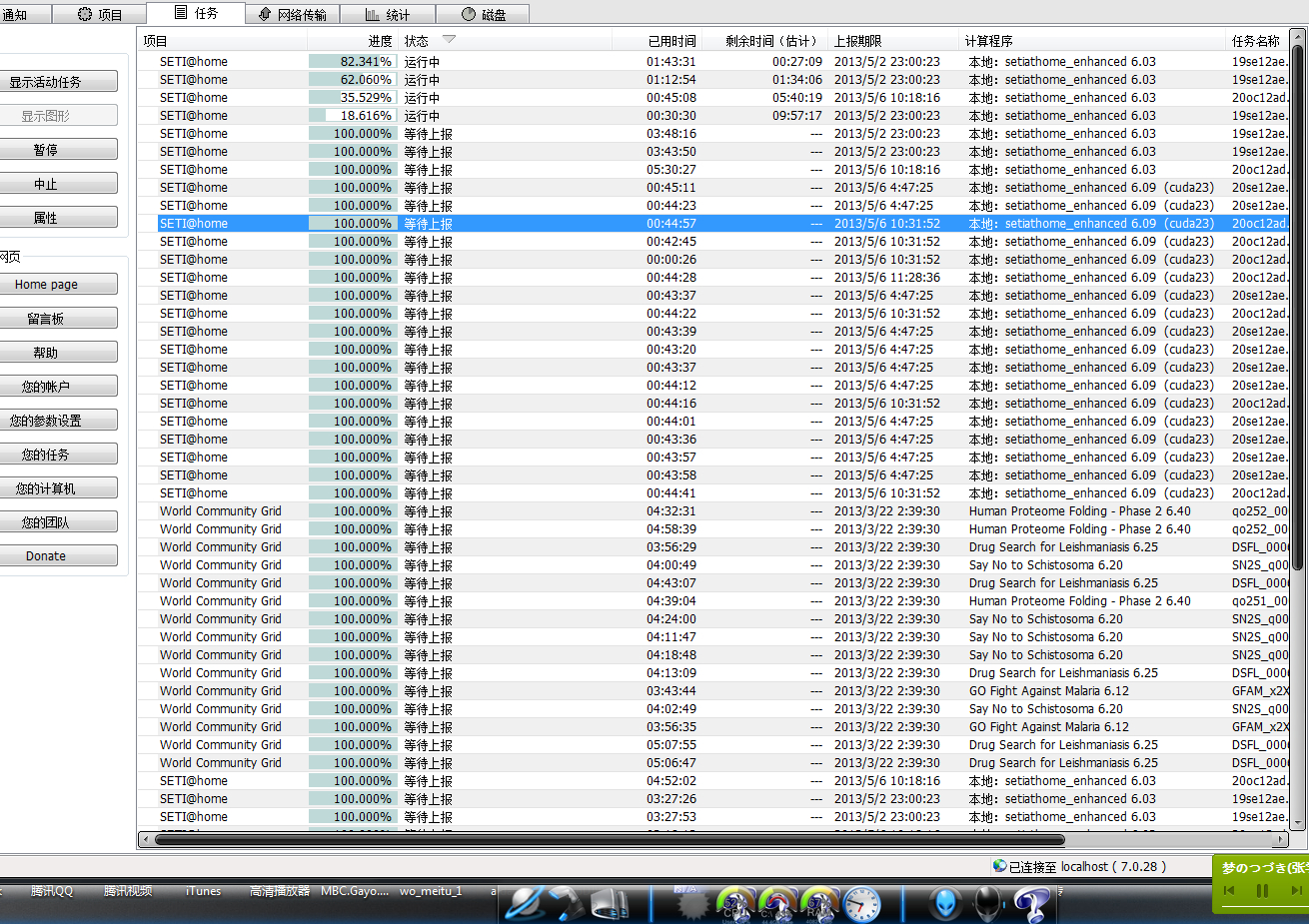Open the dark alien head dock icon
The image size is (1309, 924).
(x=987, y=903)
